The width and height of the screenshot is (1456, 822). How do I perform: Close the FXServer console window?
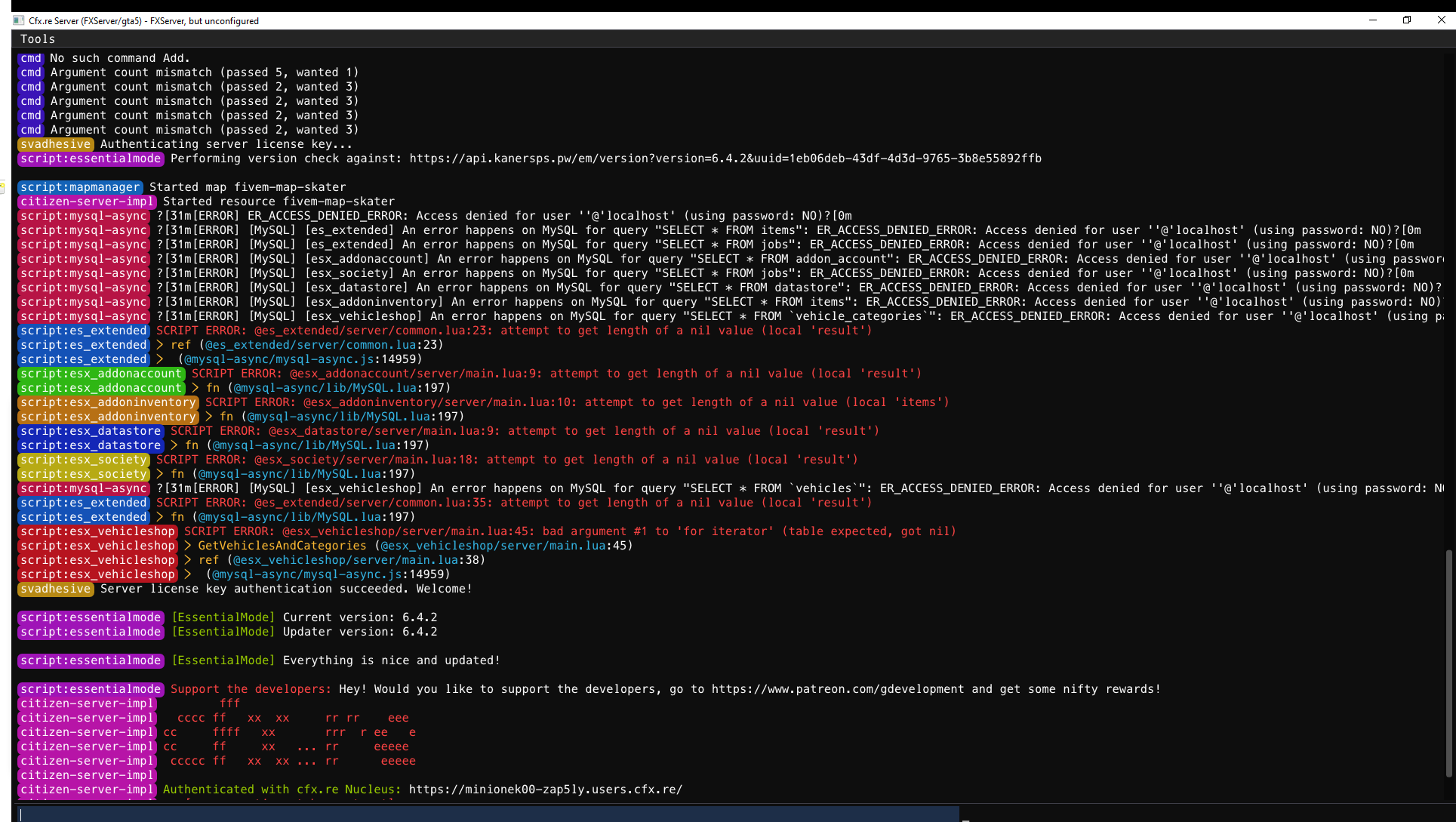click(1440, 20)
